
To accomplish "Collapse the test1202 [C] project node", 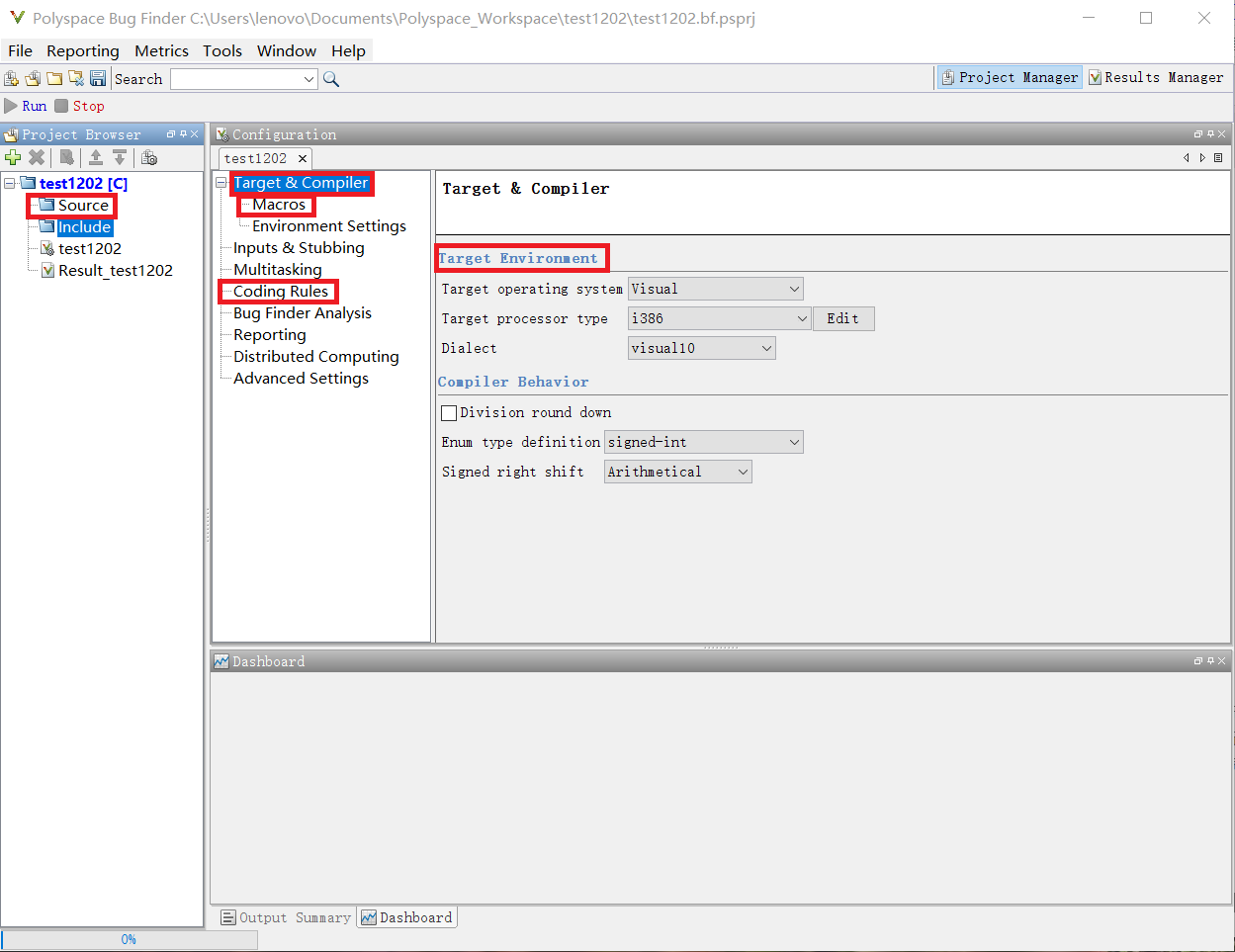I will click(x=9, y=183).
